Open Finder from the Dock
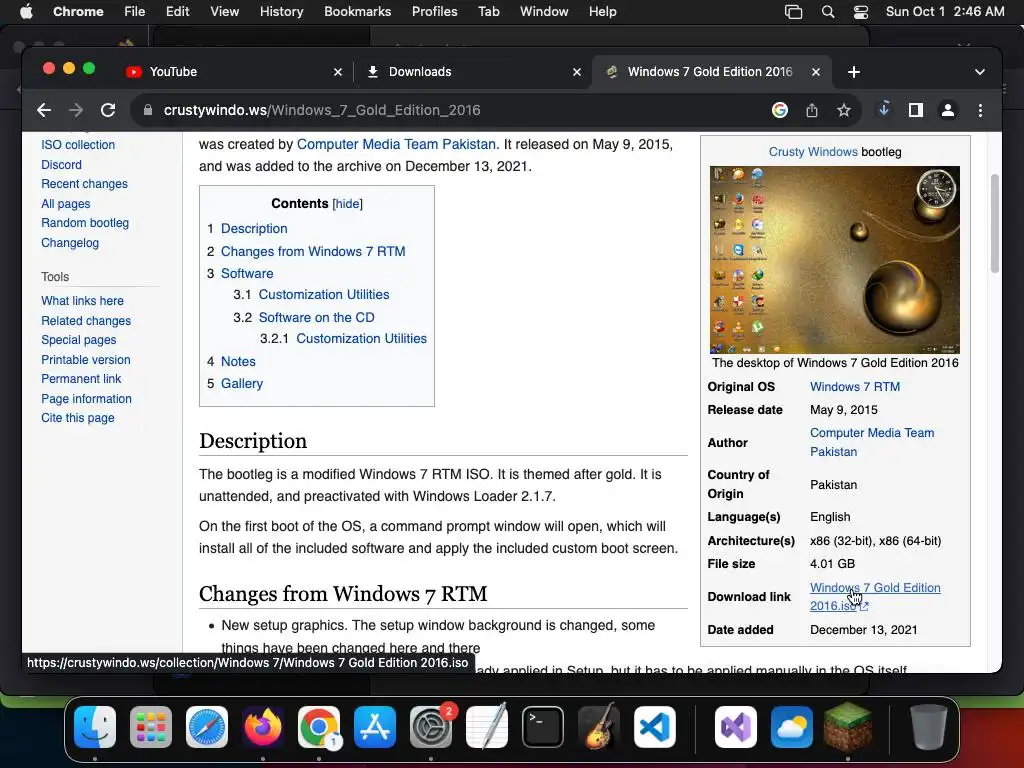The width and height of the screenshot is (1024, 768). click(x=95, y=727)
